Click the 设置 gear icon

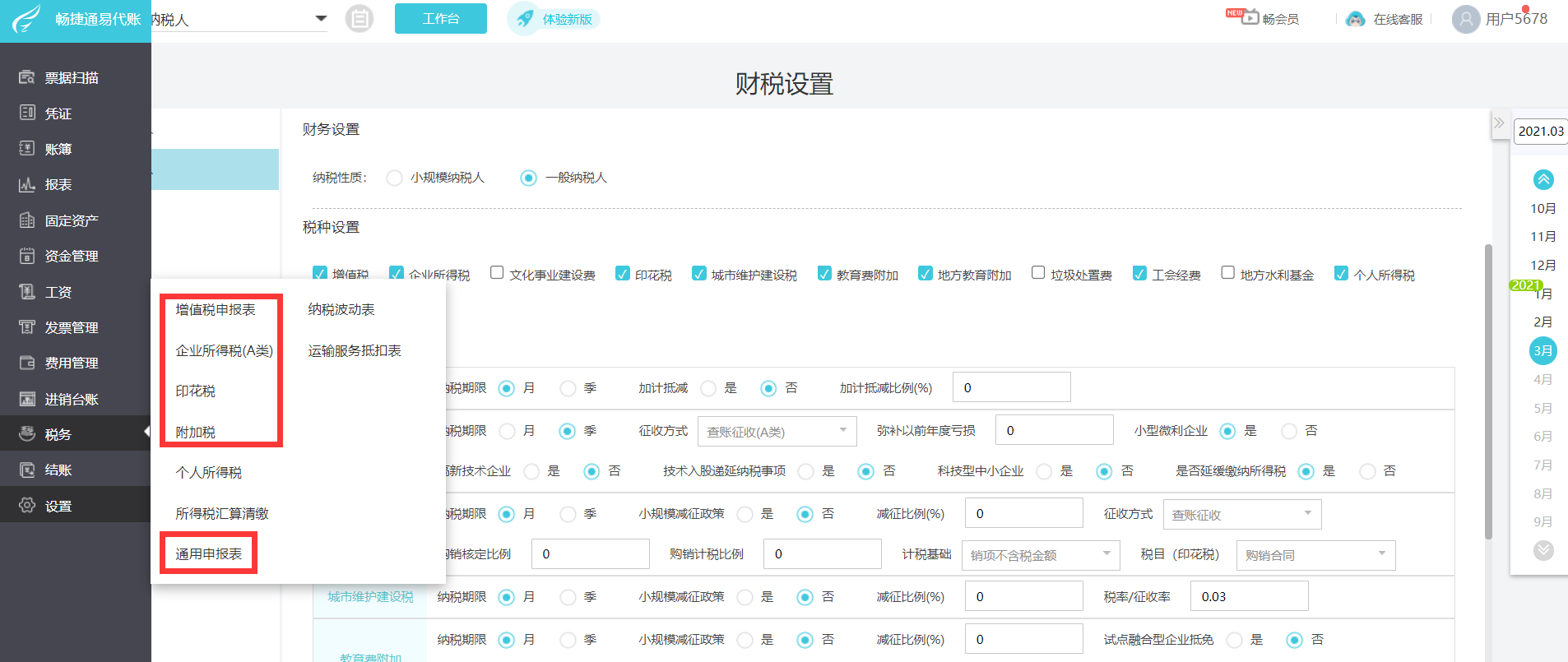tap(27, 506)
